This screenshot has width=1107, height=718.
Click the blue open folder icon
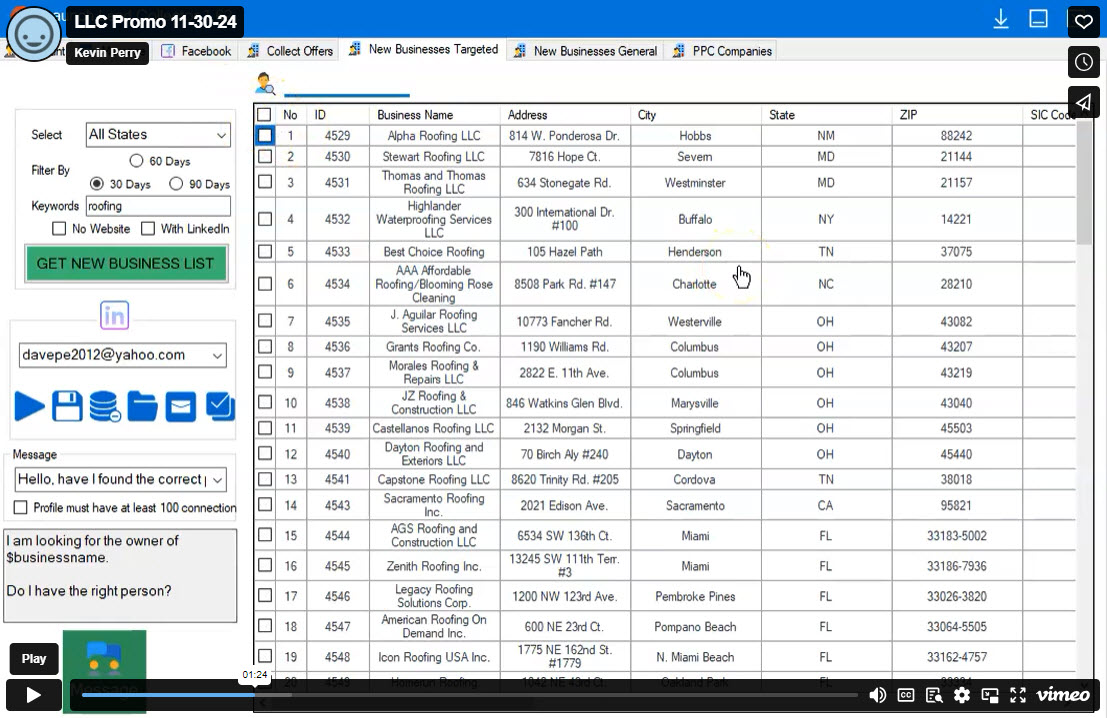click(143, 406)
